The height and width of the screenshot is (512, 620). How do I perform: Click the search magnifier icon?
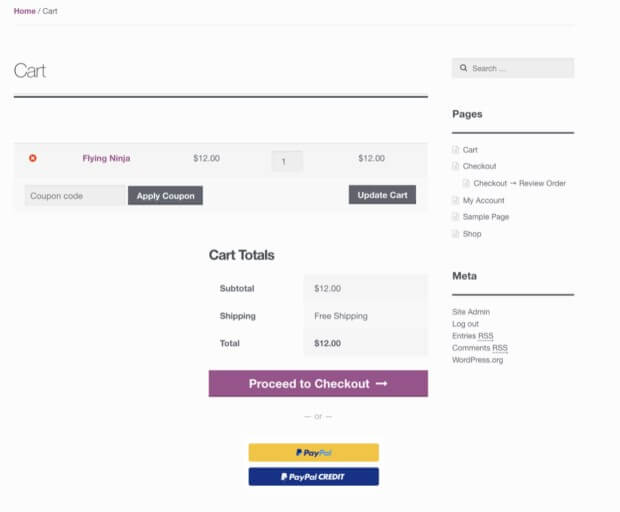coord(464,69)
